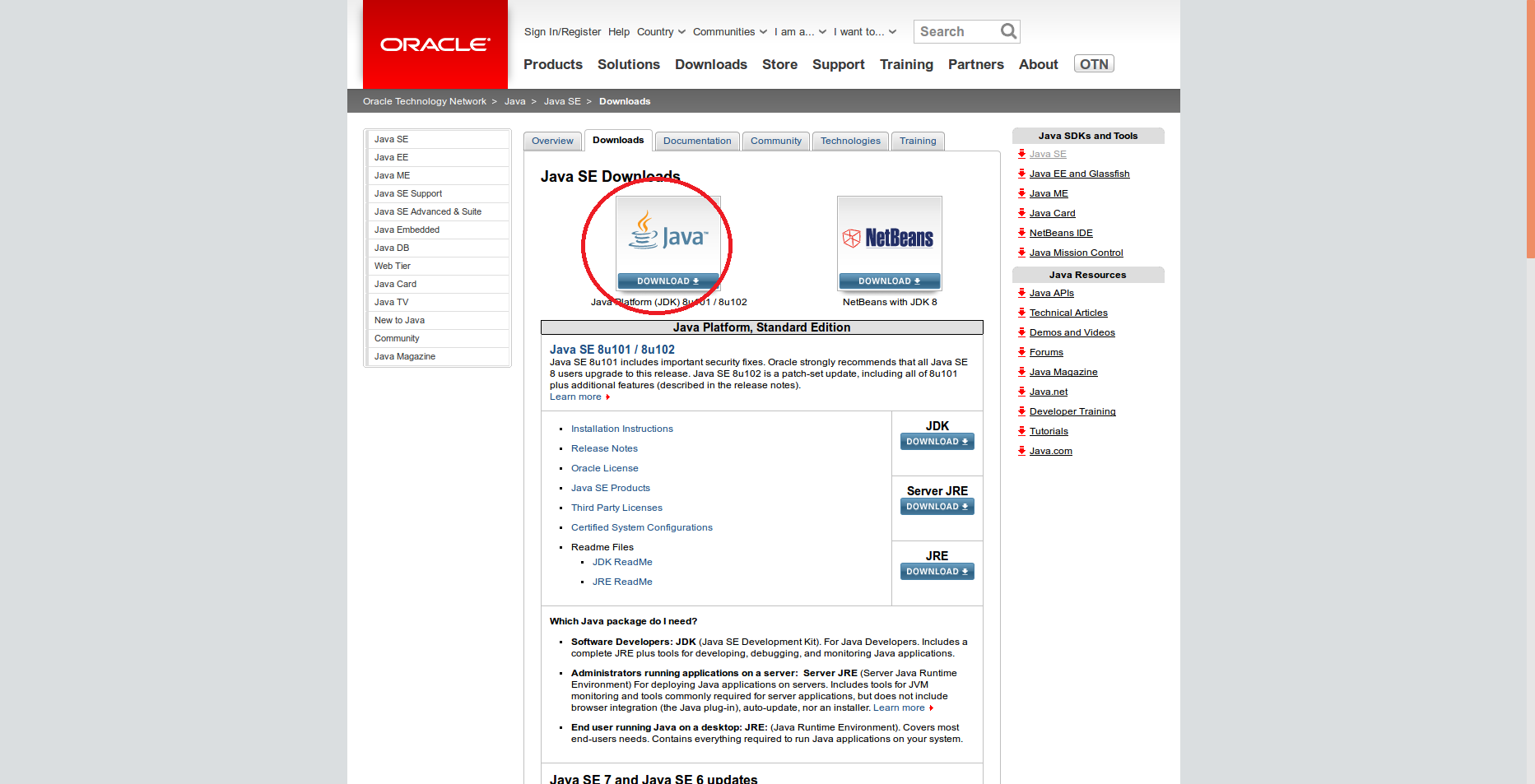The image size is (1535, 784).
Task: Click red arrow icon beside NetBeans IDE
Action: tap(1021, 233)
